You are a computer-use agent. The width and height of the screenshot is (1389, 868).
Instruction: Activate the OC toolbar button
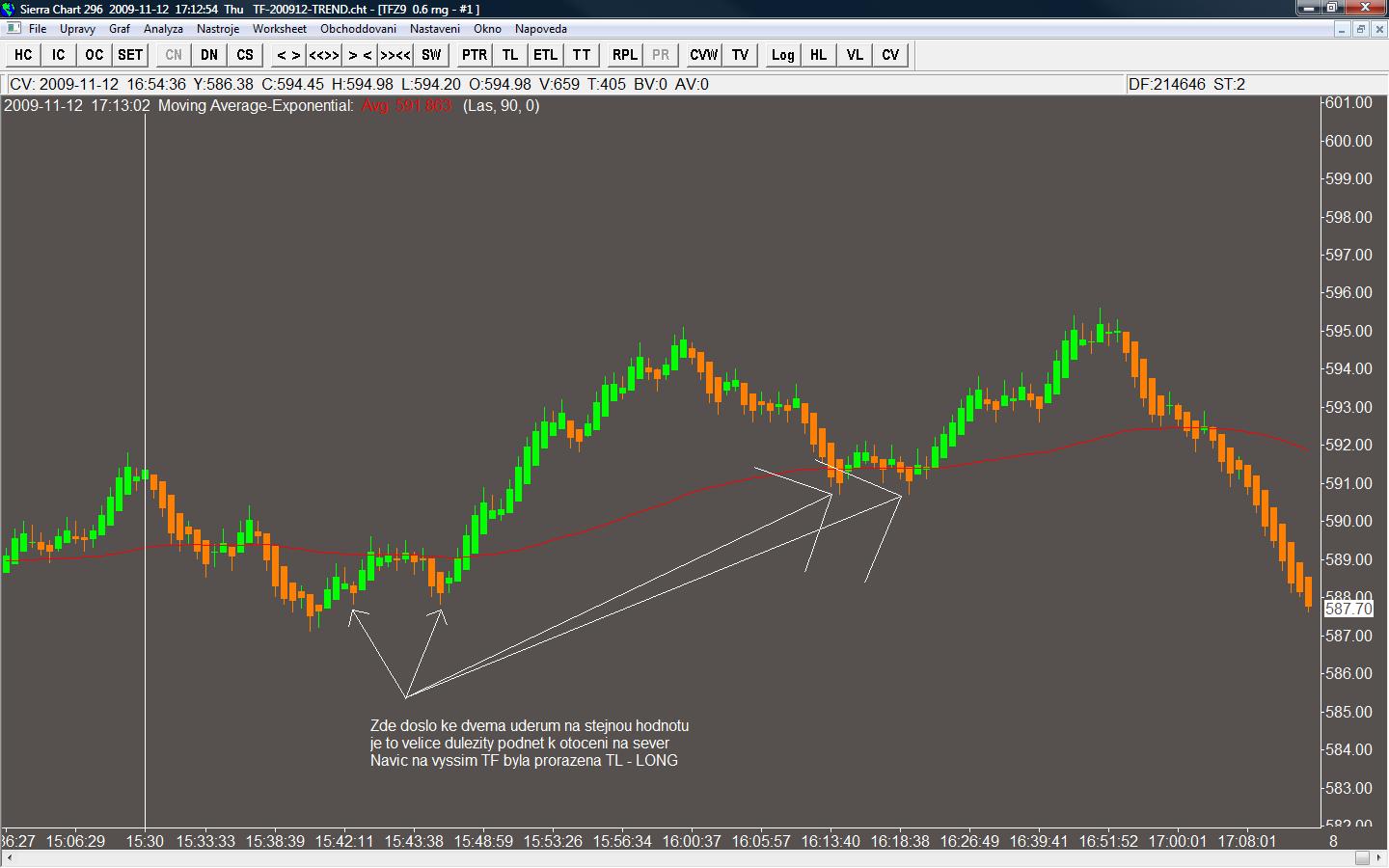point(95,55)
